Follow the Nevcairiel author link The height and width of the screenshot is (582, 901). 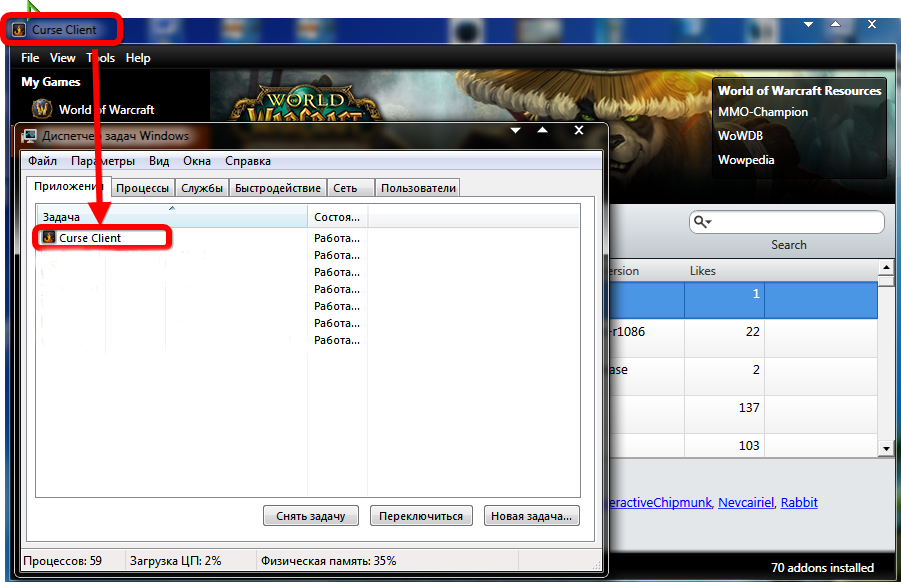[746, 502]
